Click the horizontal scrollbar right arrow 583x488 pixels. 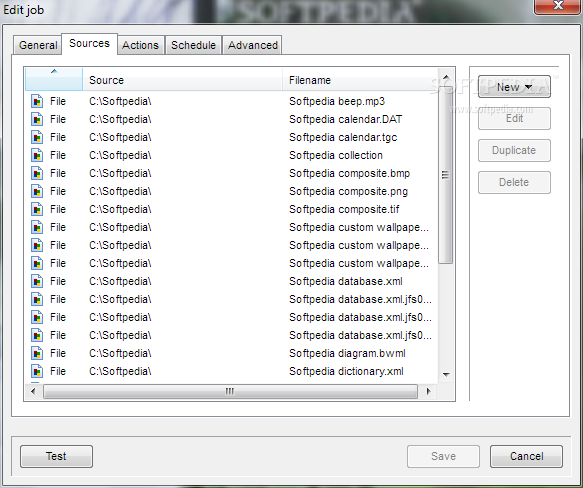point(428,391)
